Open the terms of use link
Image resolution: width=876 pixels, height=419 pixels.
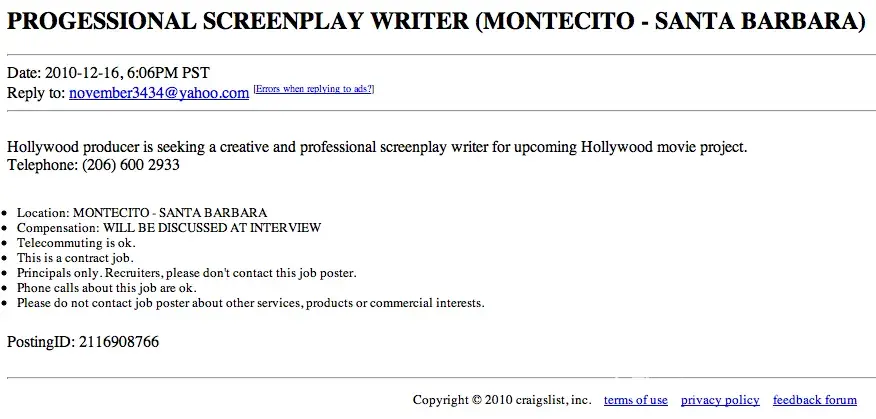[x=635, y=400]
